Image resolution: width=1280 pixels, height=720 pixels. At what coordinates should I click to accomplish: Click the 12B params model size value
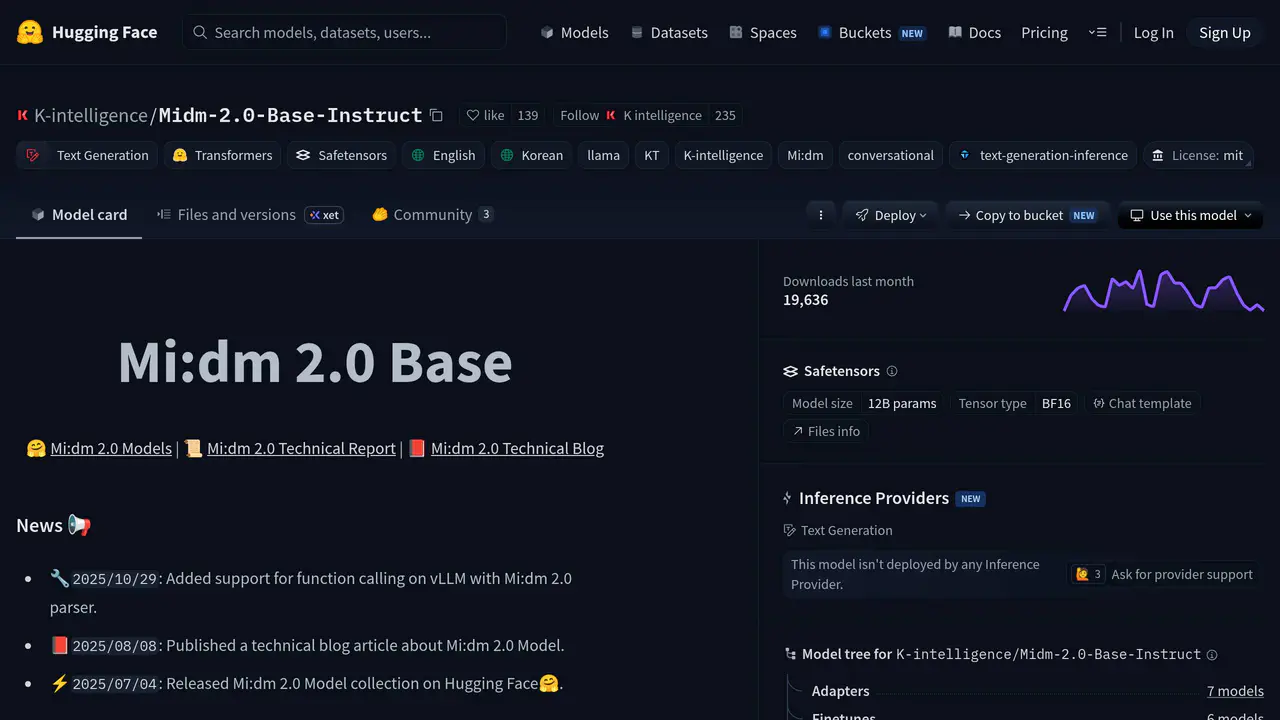(902, 403)
